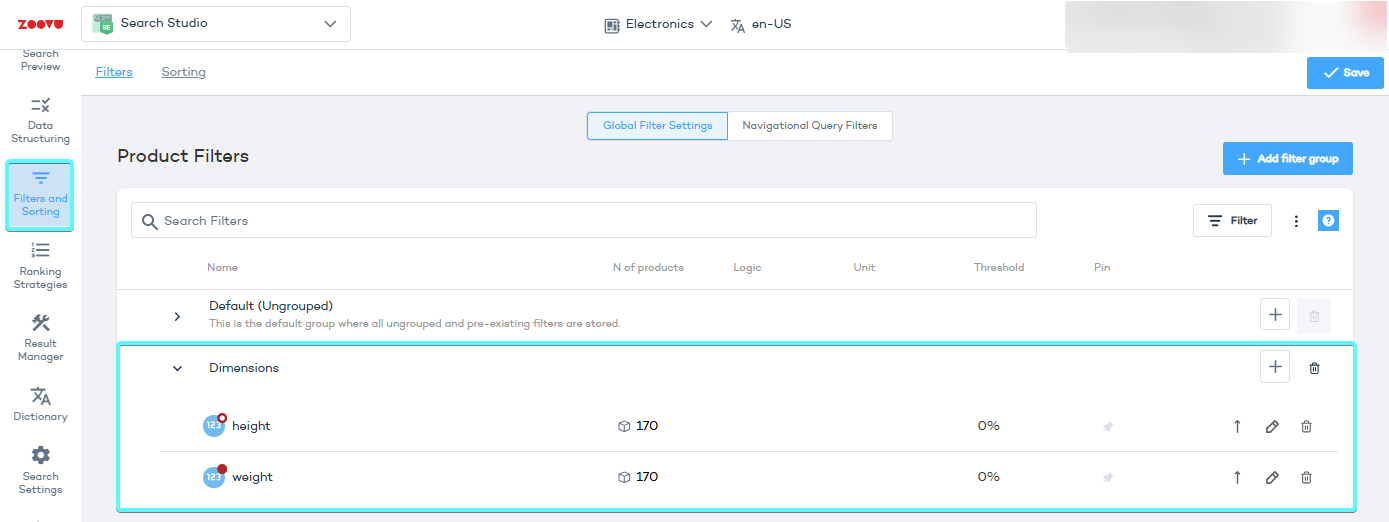Viewport: 1389px width, 522px height.
Task: Switch to Navigational Query Filters
Action: point(809,126)
